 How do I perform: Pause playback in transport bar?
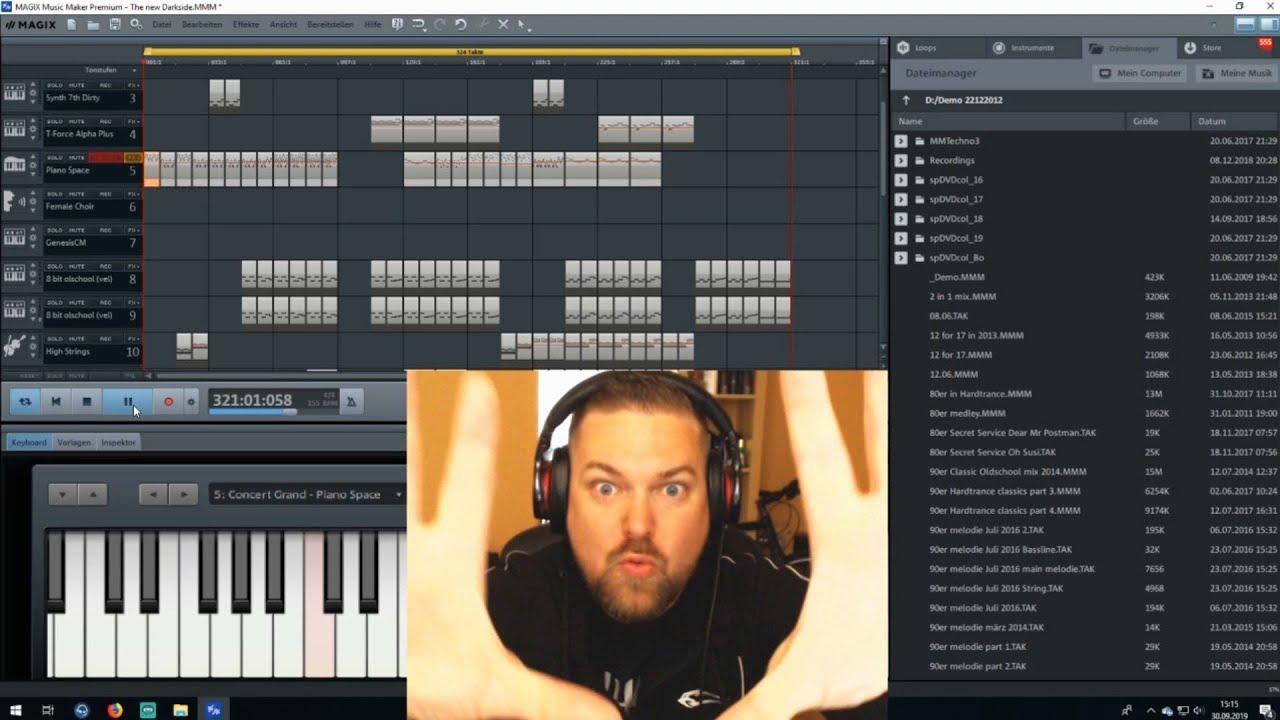tap(127, 401)
